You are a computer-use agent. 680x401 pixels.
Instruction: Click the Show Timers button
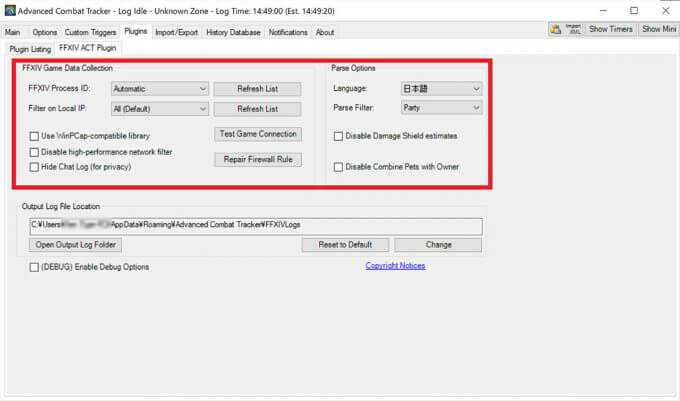coord(611,30)
